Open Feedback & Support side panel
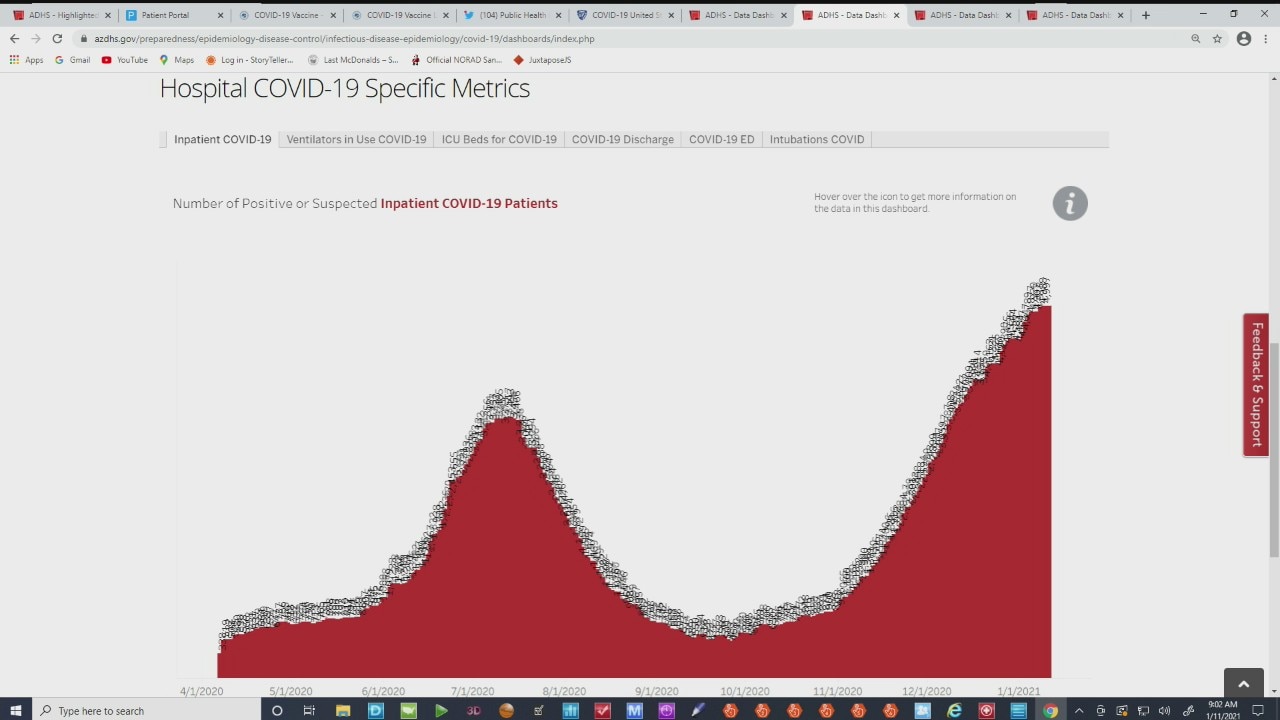This screenshot has height=720, width=1280. pyautogui.click(x=1256, y=385)
